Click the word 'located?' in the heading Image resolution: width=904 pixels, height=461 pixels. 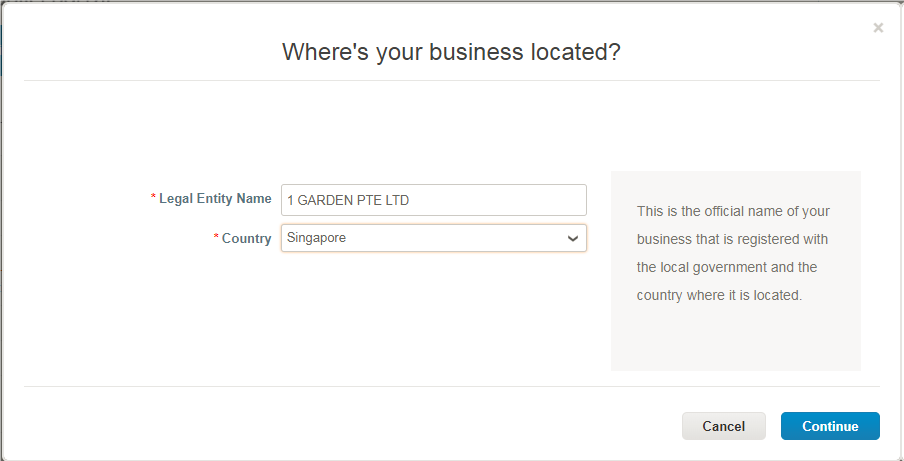pyautogui.click(x=575, y=52)
